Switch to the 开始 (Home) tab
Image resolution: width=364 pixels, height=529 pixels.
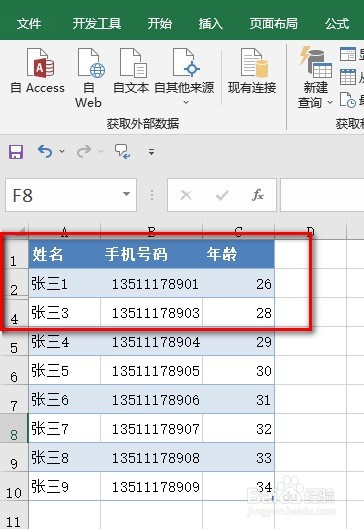tap(160, 24)
